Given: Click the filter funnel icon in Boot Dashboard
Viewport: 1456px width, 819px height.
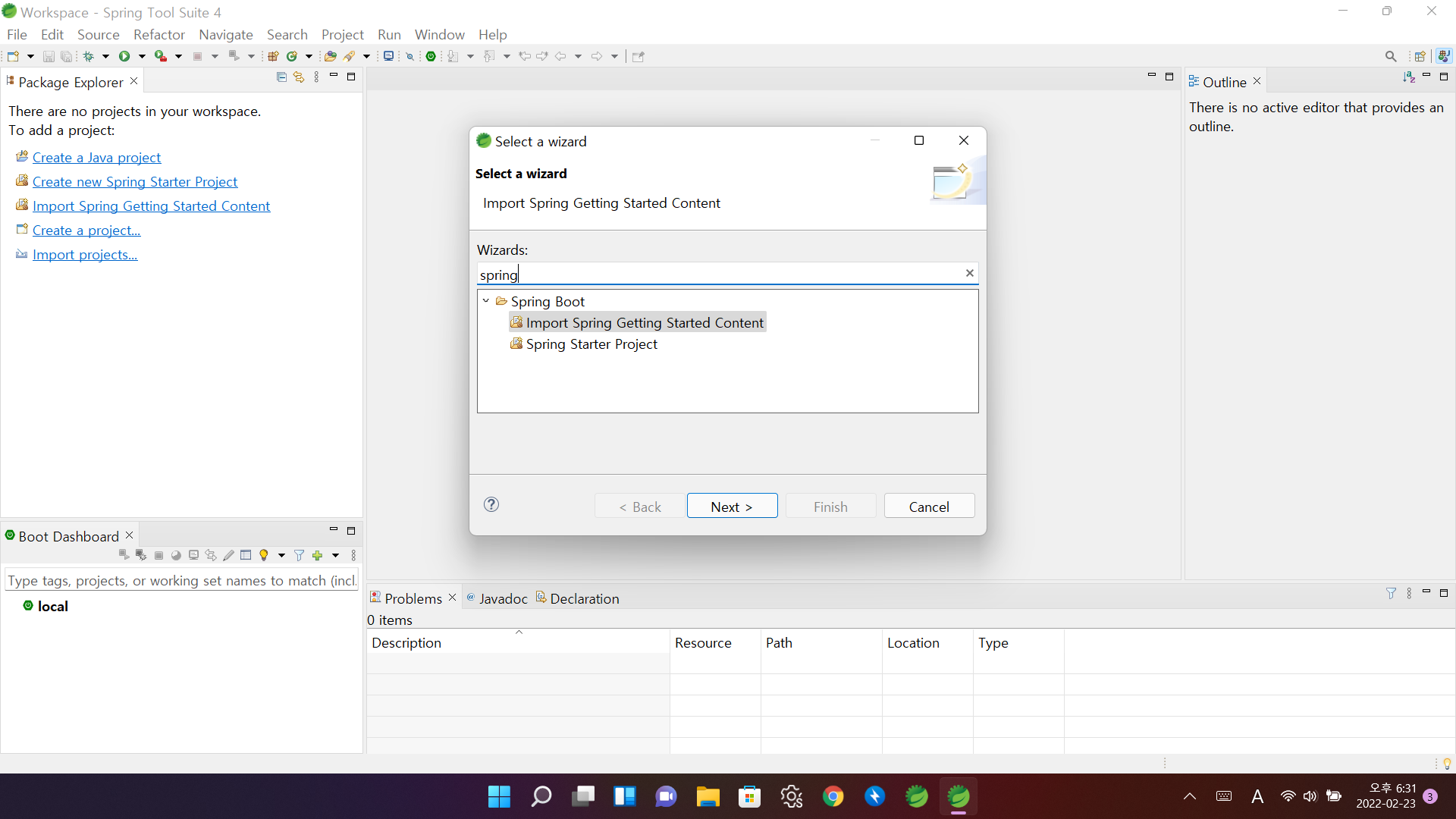Looking at the screenshot, I should click(x=299, y=555).
